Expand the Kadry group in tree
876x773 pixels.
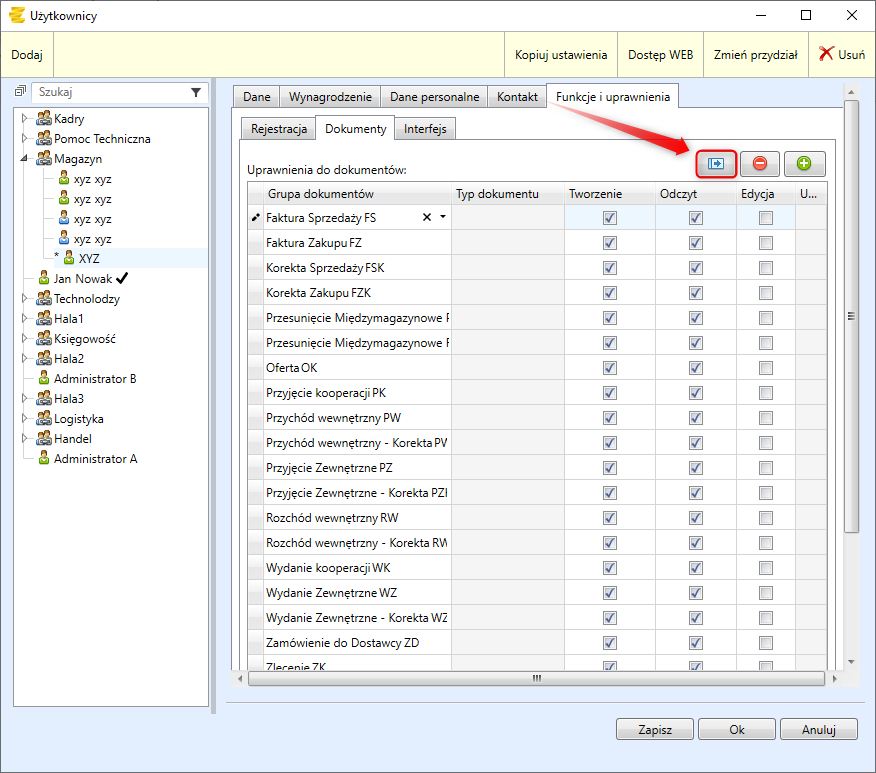pyautogui.click(x=24, y=119)
